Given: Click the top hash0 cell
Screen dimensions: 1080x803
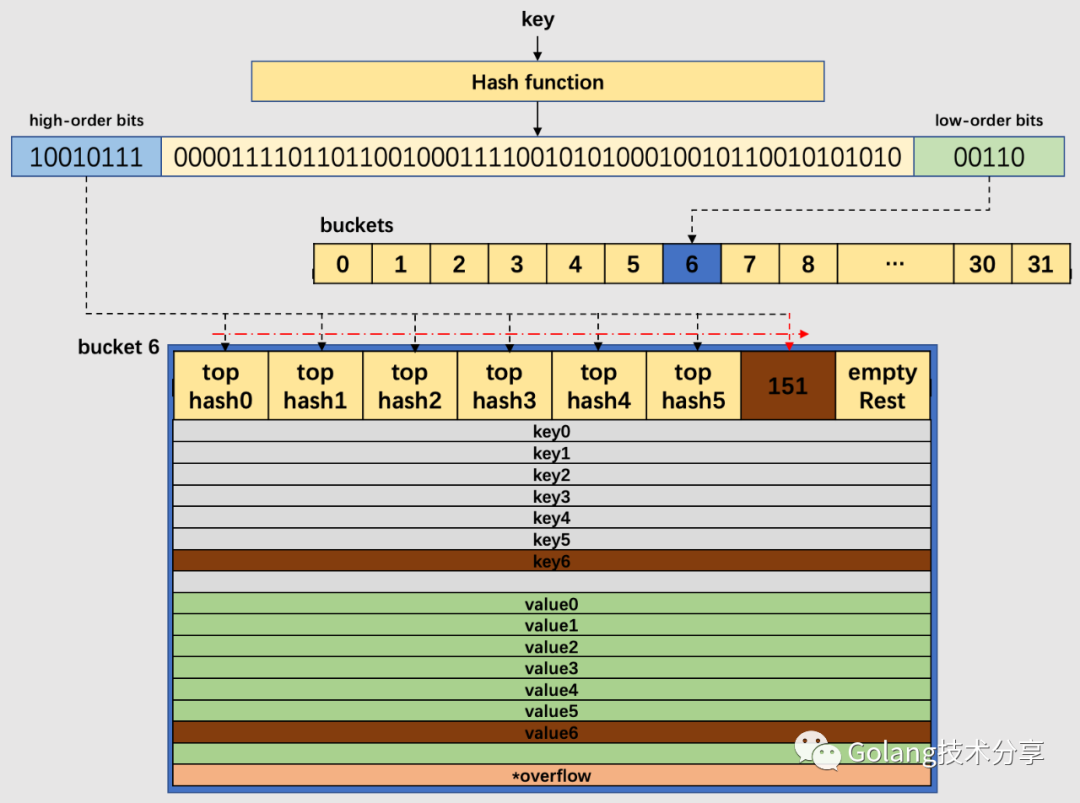Looking at the screenshot, I should click(221, 385).
